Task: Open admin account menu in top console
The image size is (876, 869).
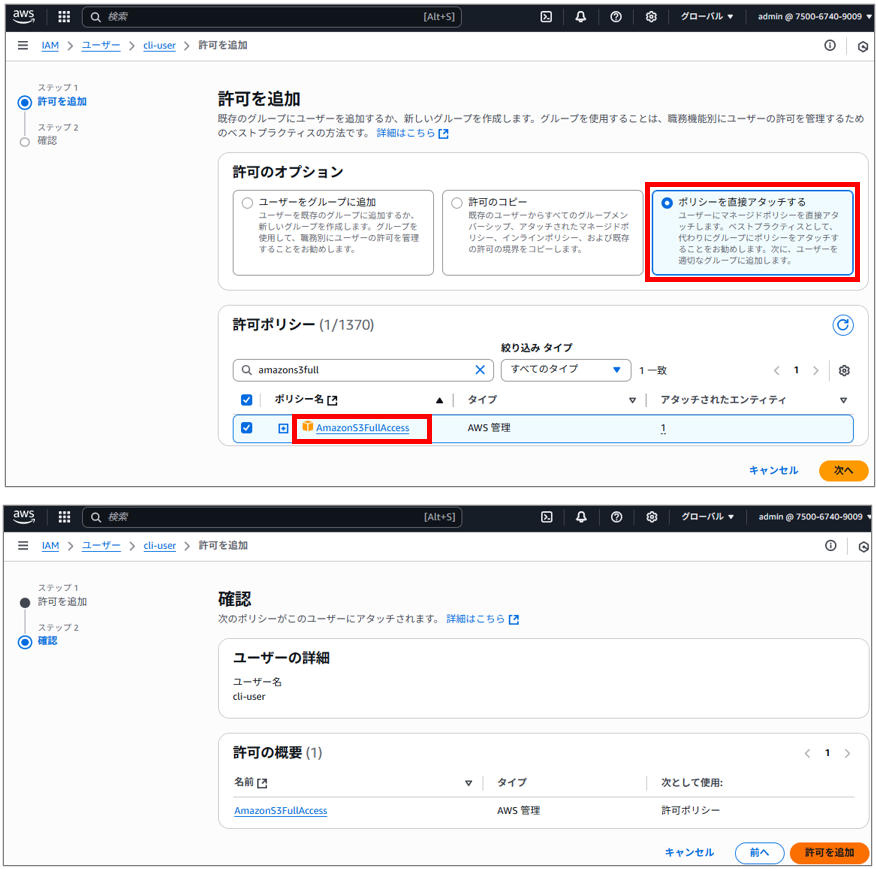Action: (x=814, y=17)
